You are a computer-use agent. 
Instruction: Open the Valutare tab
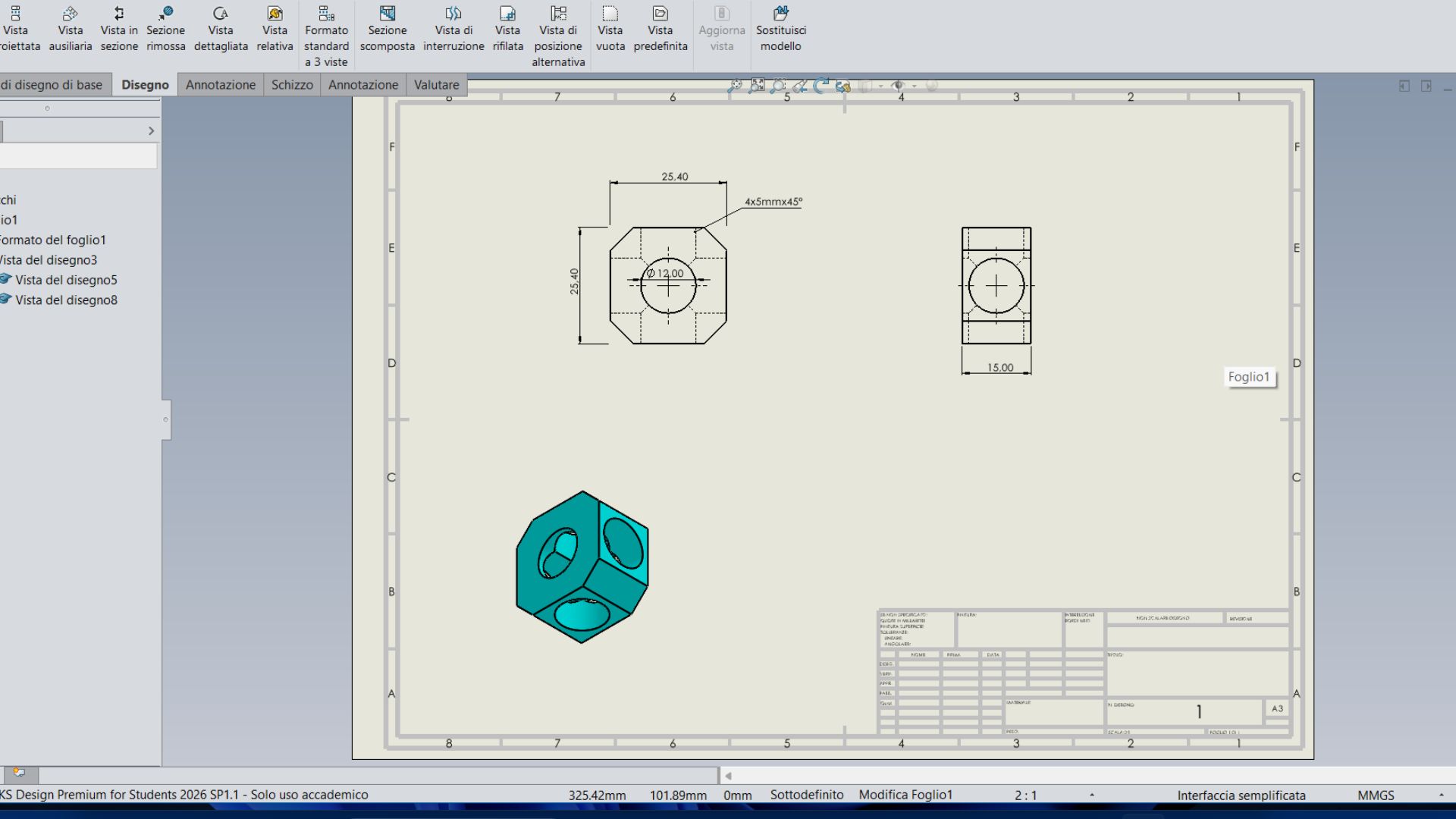coord(437,85)
